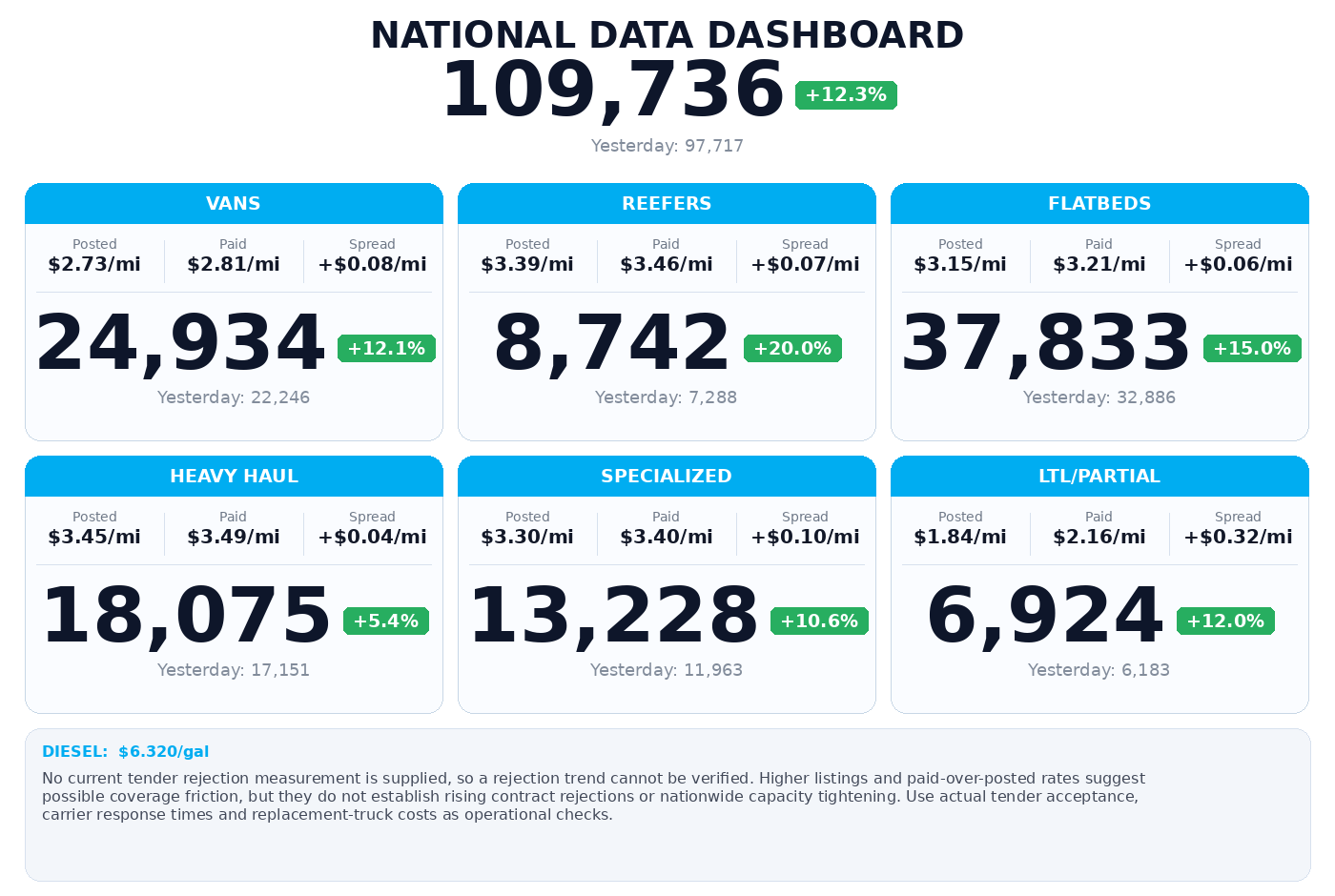Open the SPECIALIZED card header
1335x896 pixels.
tap(667, 476)
